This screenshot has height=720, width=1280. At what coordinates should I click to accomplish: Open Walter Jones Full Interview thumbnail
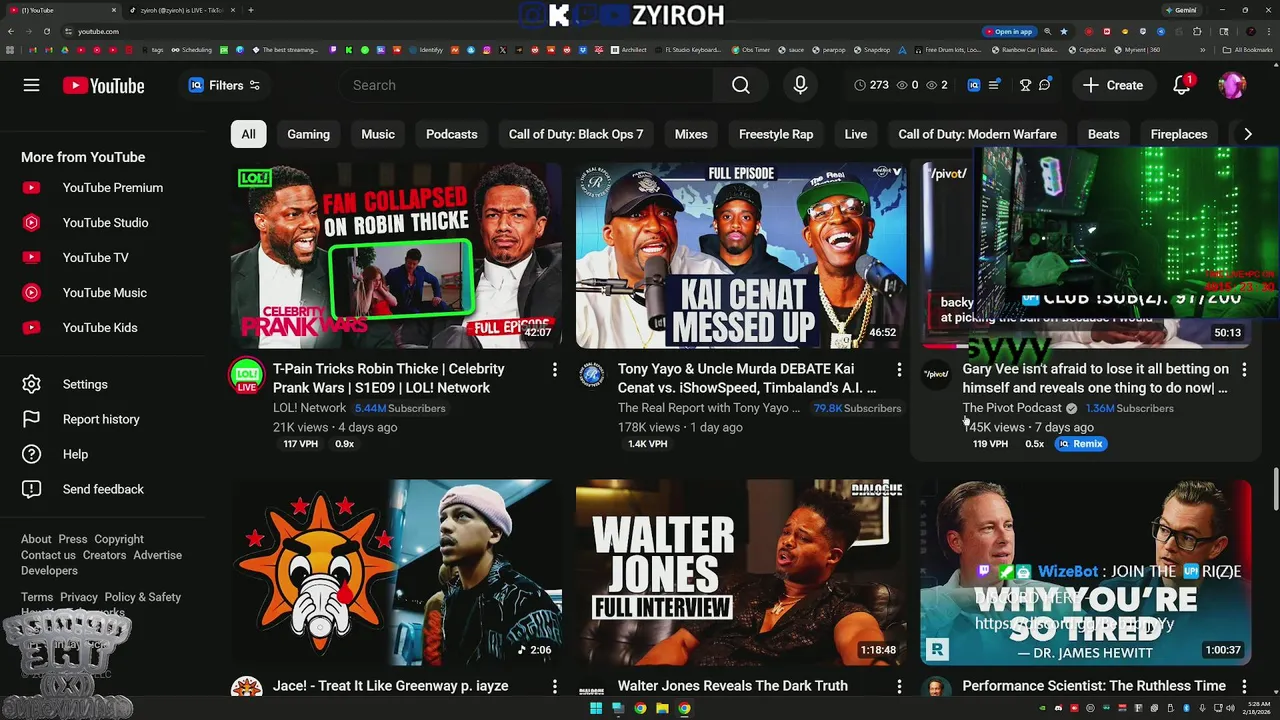(x=741, y=572)
